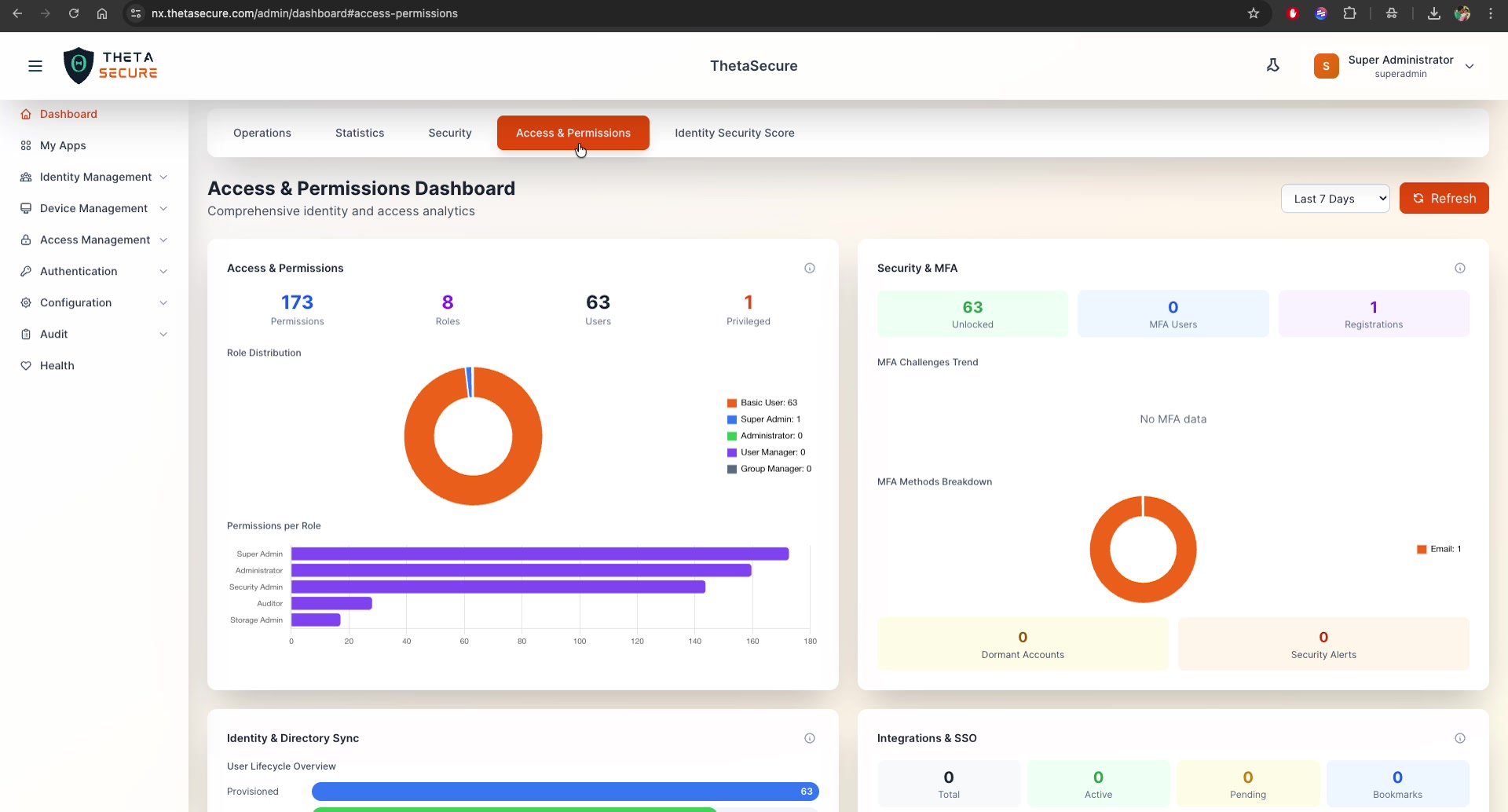1508x812 pixels.
Task: Toggle the Email legend in MFA Methods Breakdown
Action: 1440,549
